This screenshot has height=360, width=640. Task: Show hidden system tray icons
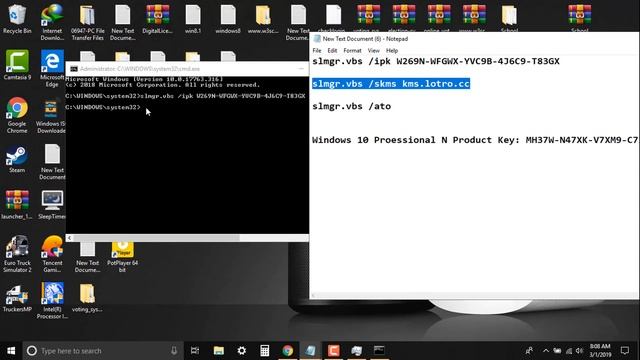(x=546, y=350)
